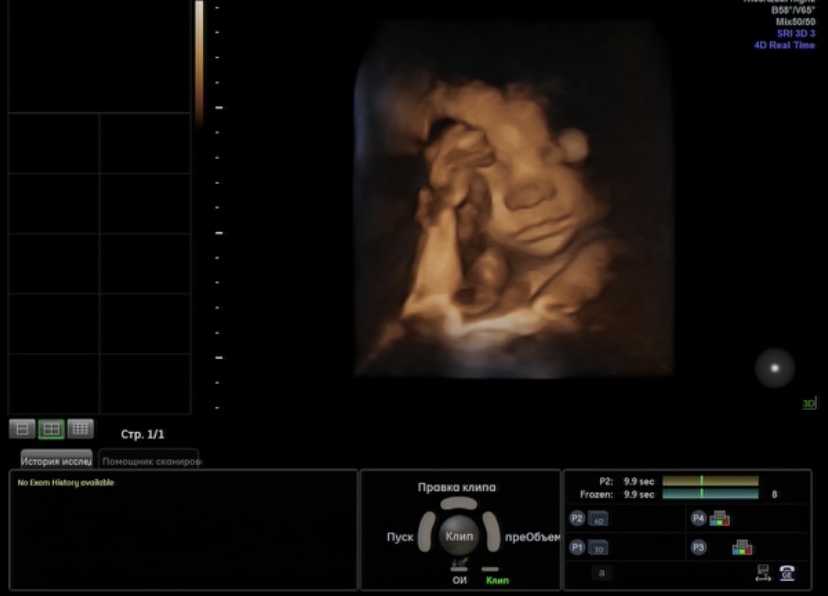Switch to single-column thumbnail layout
Screen dimensions: 828x596
pyautogui.click(x=22, y=429)
